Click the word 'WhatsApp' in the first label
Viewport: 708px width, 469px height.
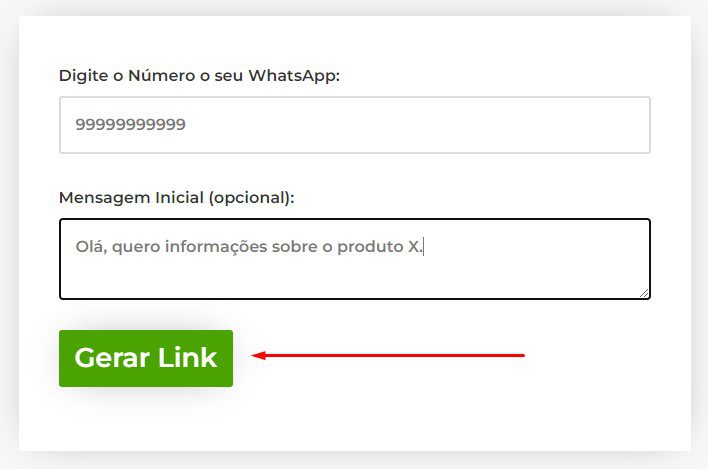pos(293,76)
